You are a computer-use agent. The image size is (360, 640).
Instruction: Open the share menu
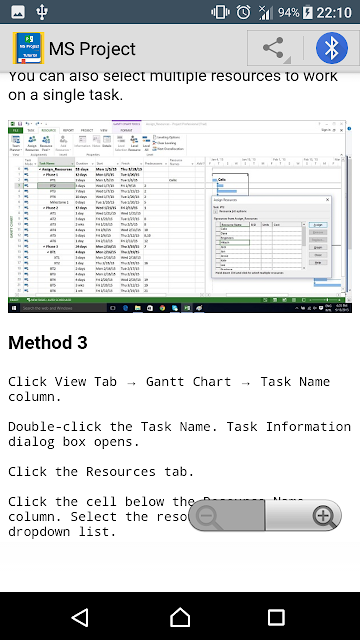(x=276, y=48)
